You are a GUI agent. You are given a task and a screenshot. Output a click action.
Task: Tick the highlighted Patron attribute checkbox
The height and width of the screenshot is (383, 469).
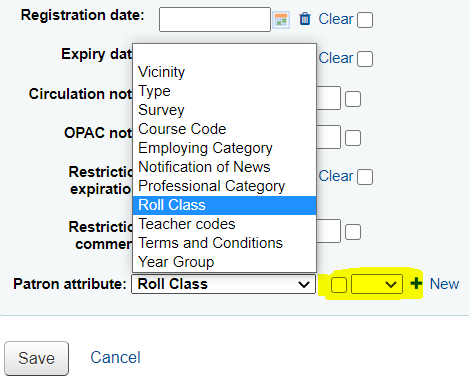click(339, 285)
